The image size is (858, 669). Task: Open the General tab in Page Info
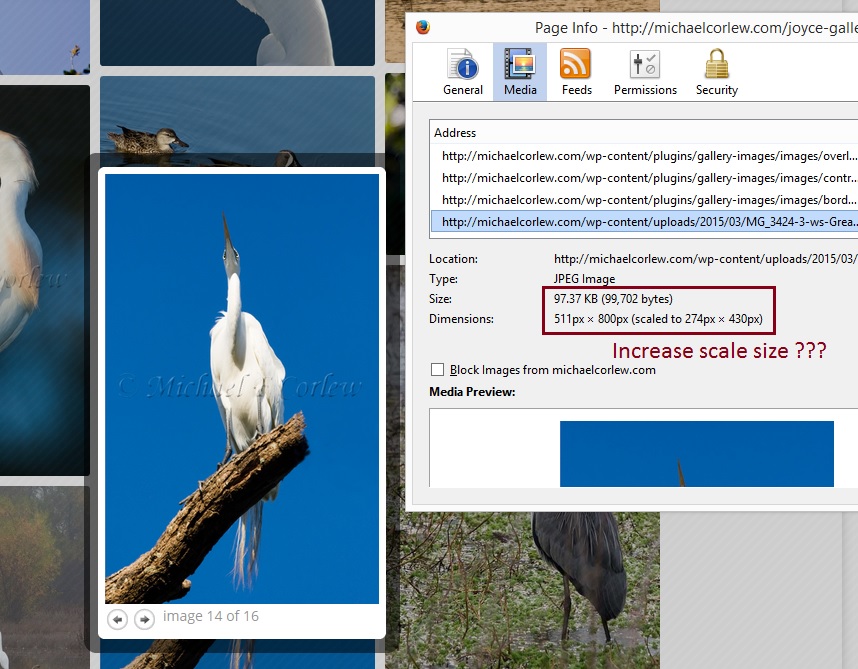(463, 73)
